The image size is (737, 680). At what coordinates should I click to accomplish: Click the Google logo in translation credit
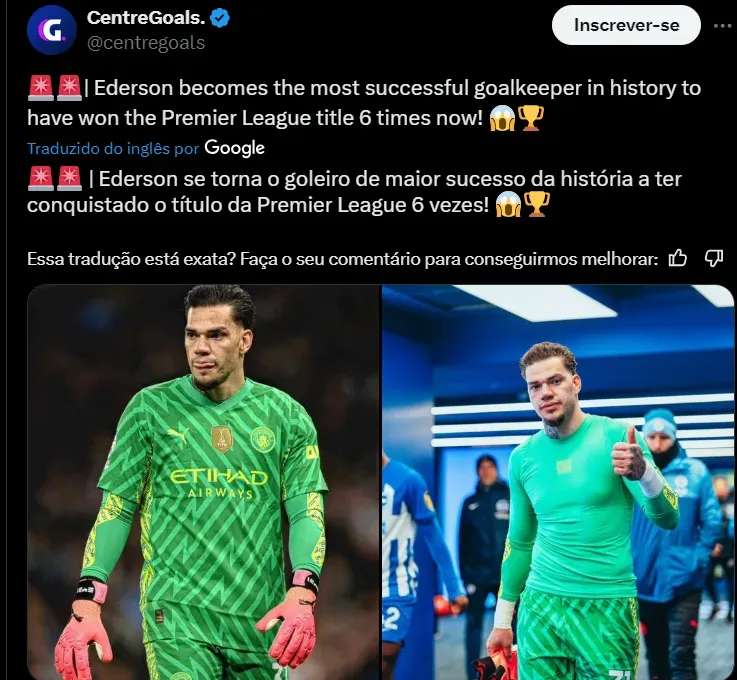[235, 148]
